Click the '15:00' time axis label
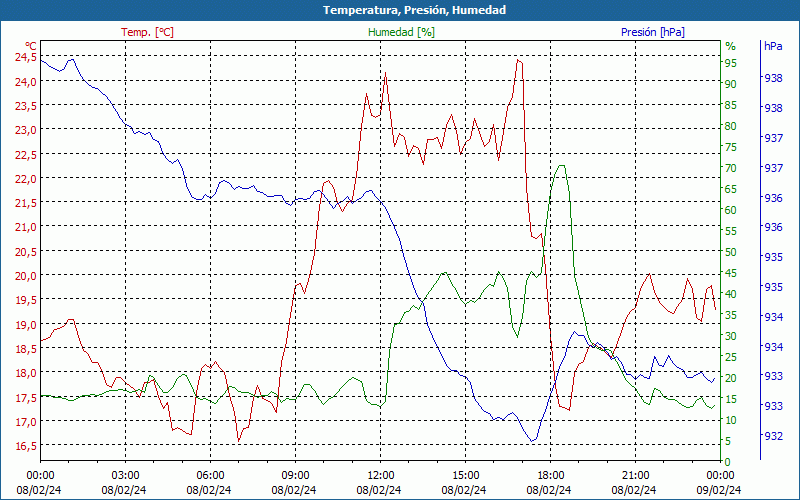The width and height of the screenshot is (800, 500). tap(465, 476)
